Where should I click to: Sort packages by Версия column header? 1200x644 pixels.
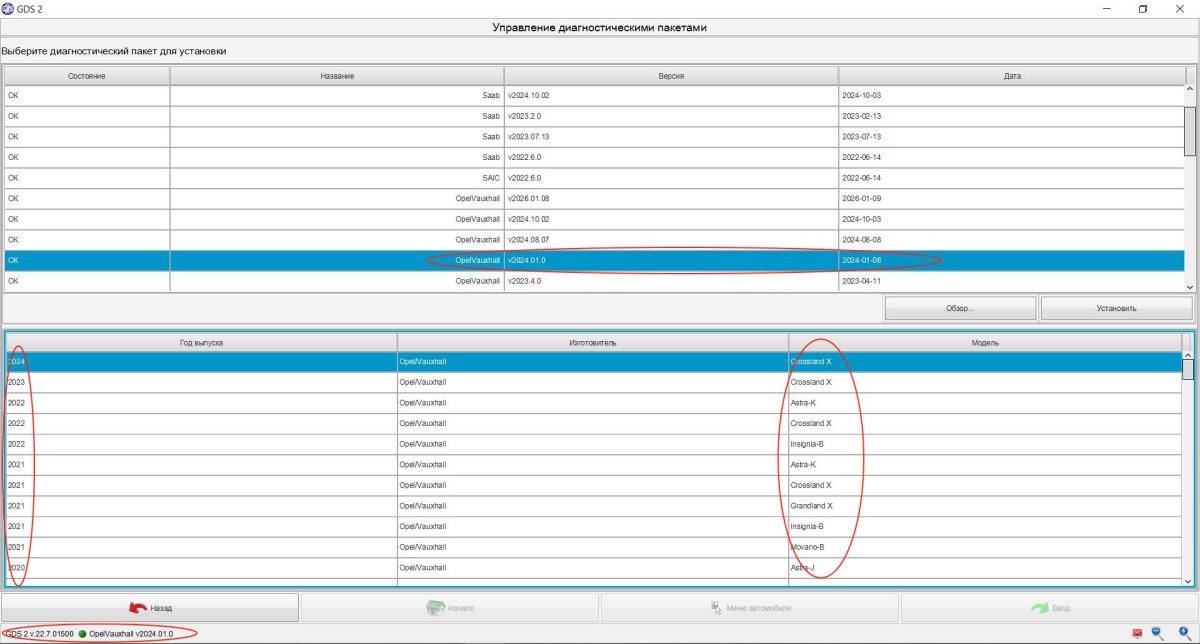(671, 76)
